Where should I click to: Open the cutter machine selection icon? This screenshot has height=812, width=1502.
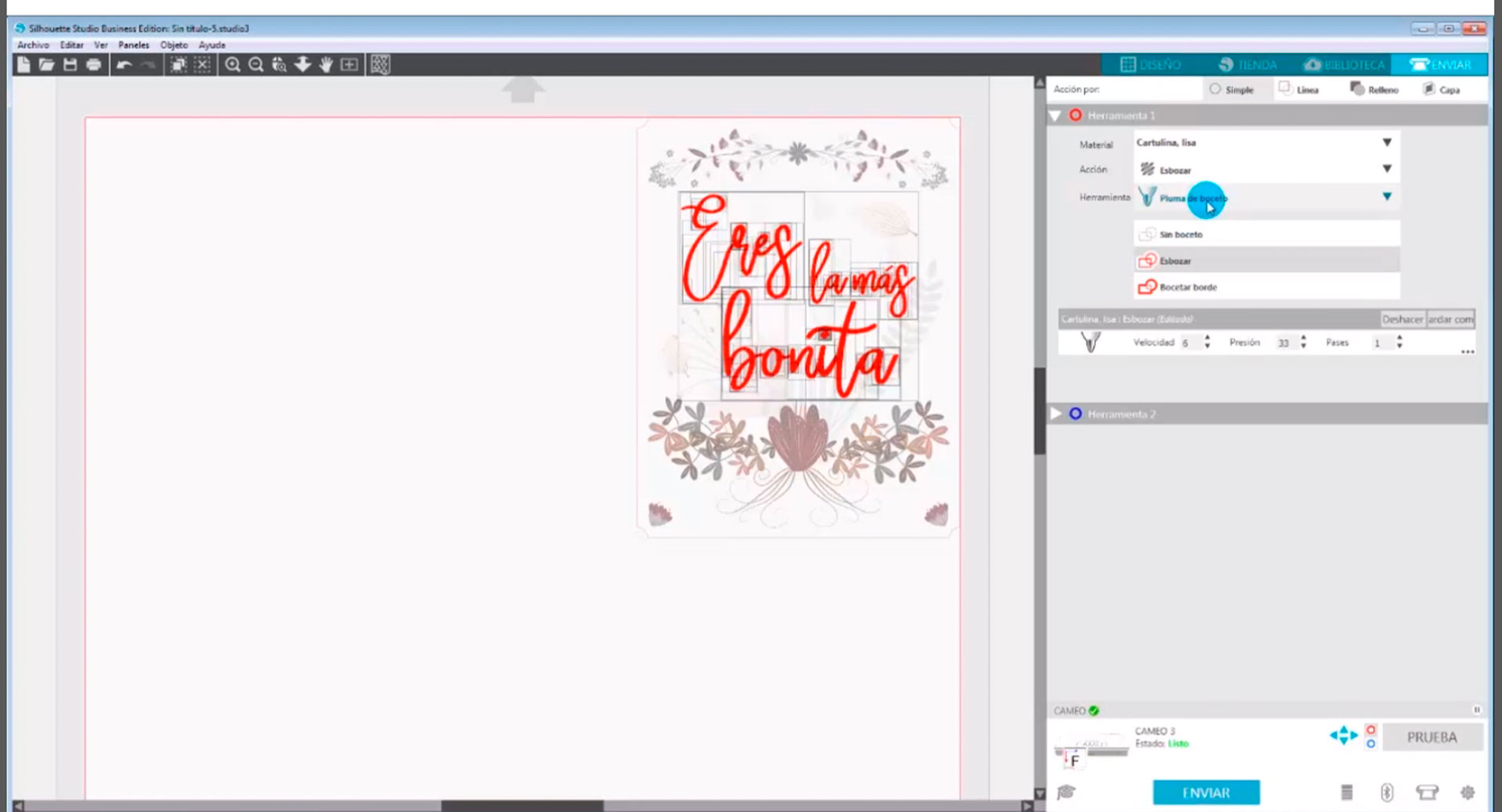[1427, 792]
